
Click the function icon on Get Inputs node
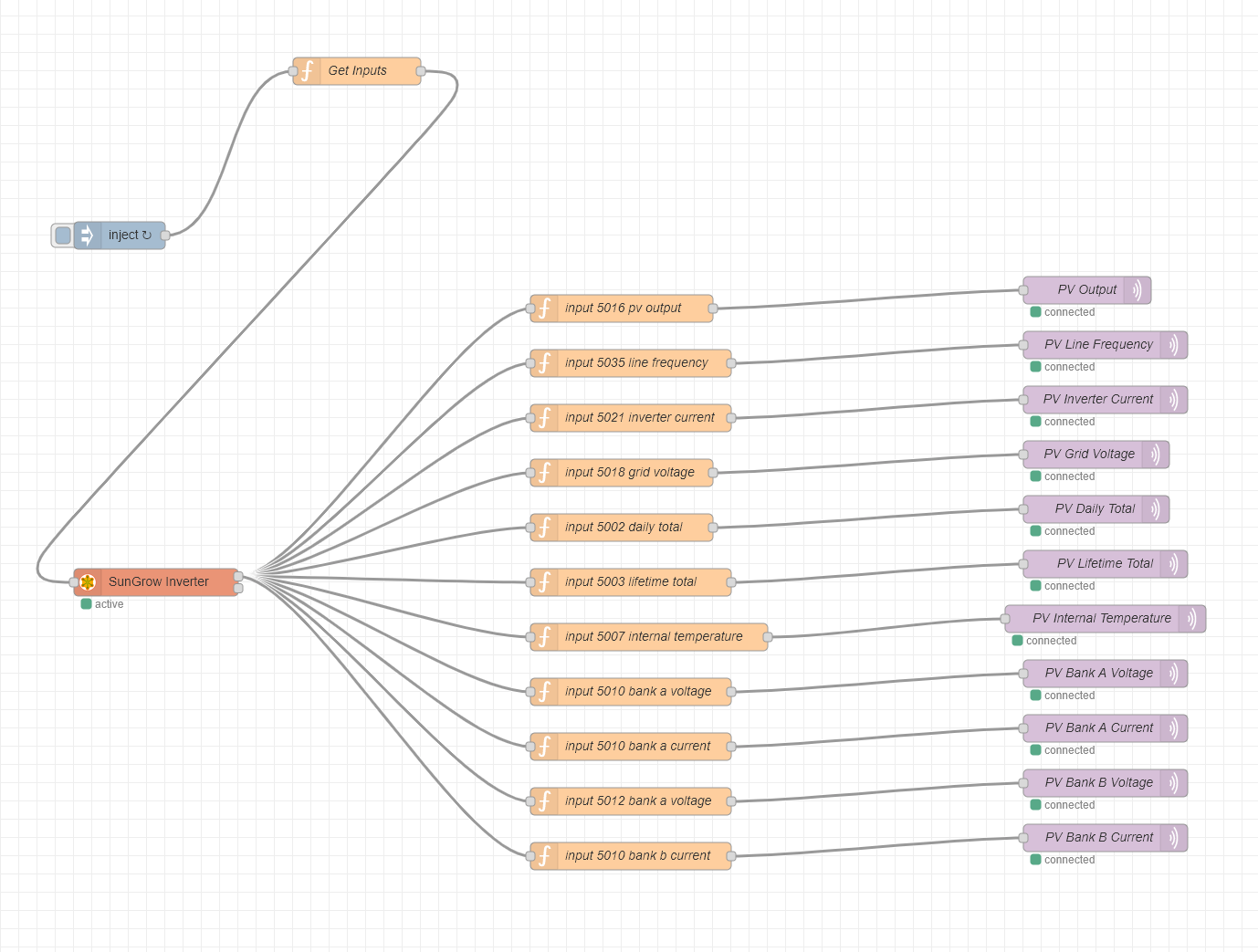pyautogui.click(x=308, y=70)
